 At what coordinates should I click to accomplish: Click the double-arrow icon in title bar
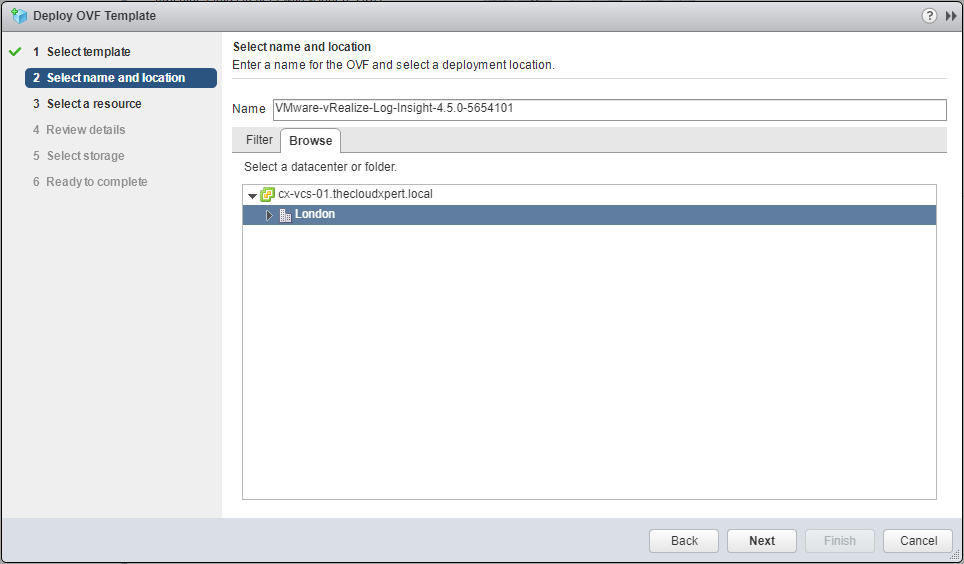click(950, 16)
